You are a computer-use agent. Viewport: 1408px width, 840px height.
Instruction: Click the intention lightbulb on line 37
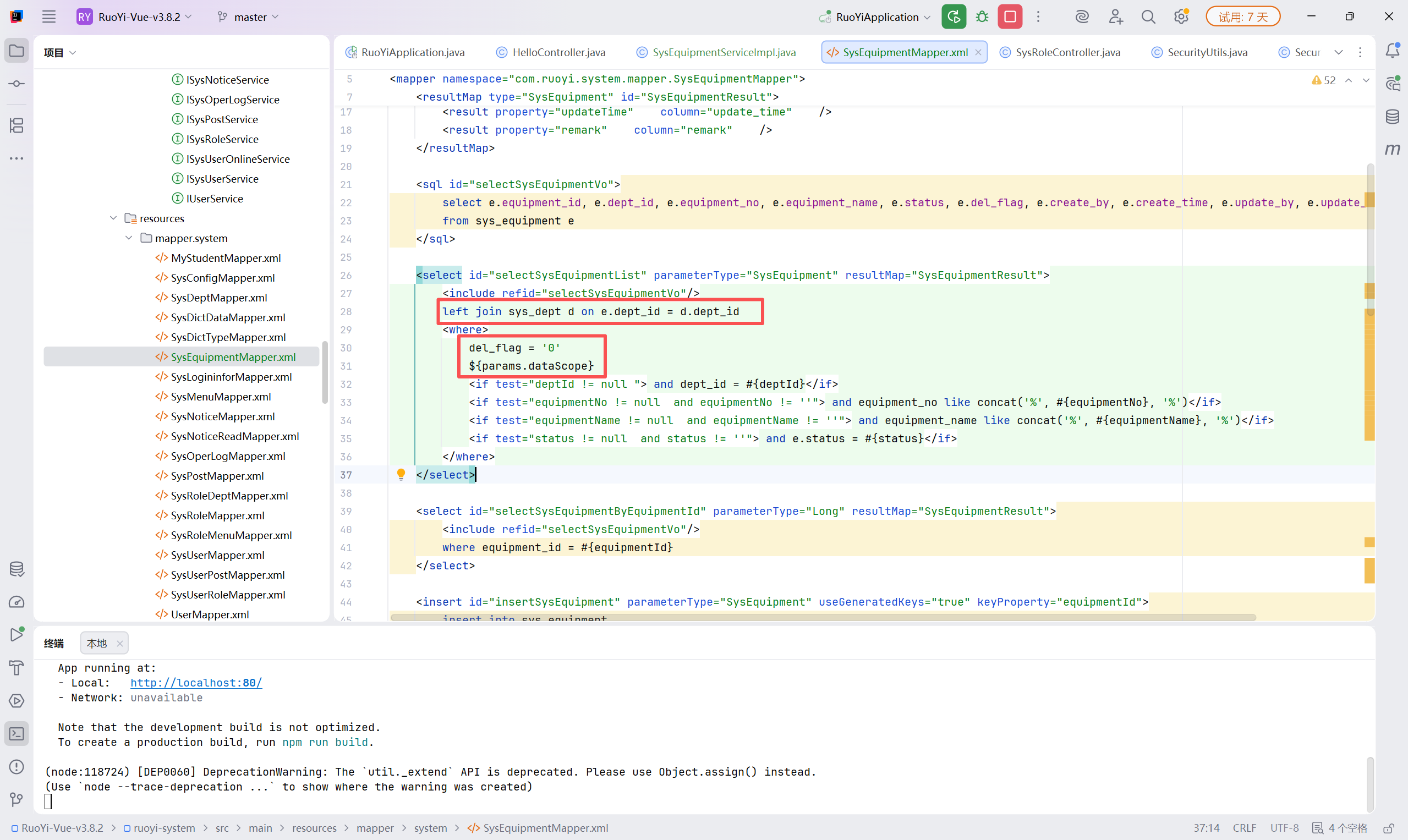tap(401, 474)
